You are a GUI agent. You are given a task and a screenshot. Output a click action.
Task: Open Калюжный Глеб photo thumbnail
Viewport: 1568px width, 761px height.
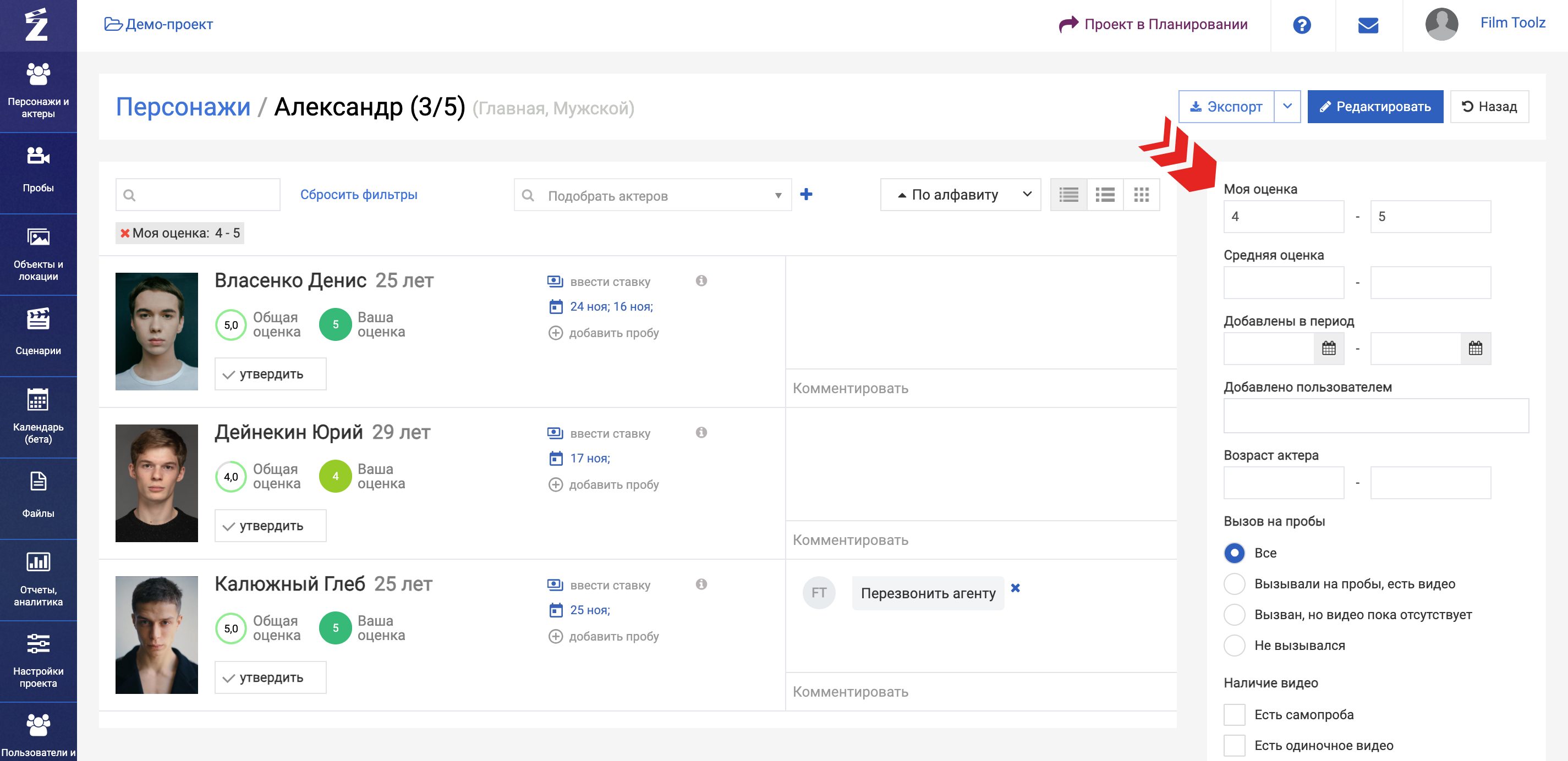156,635
